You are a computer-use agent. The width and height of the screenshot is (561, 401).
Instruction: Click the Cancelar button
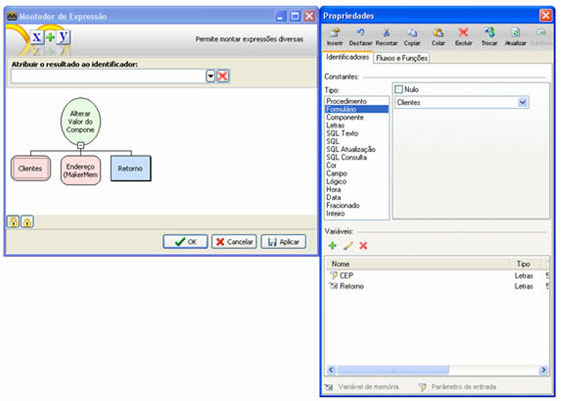(234, 242)
